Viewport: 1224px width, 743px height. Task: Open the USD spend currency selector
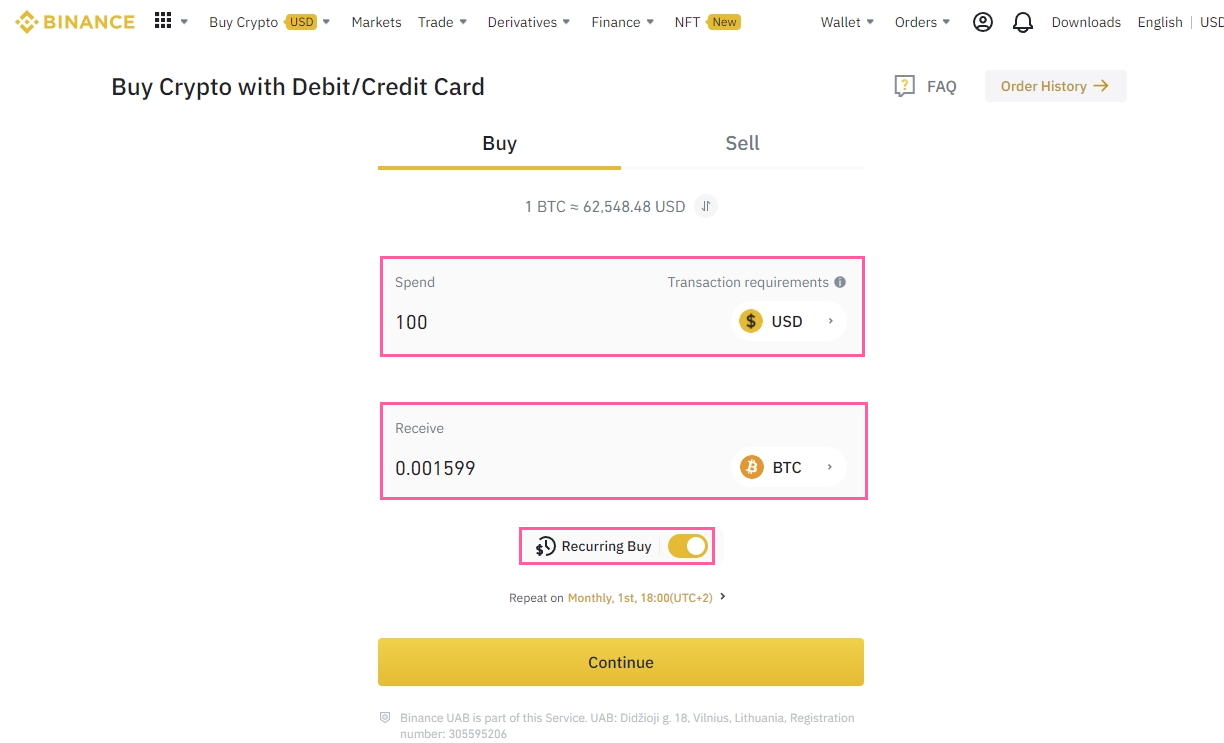[788, 321]
